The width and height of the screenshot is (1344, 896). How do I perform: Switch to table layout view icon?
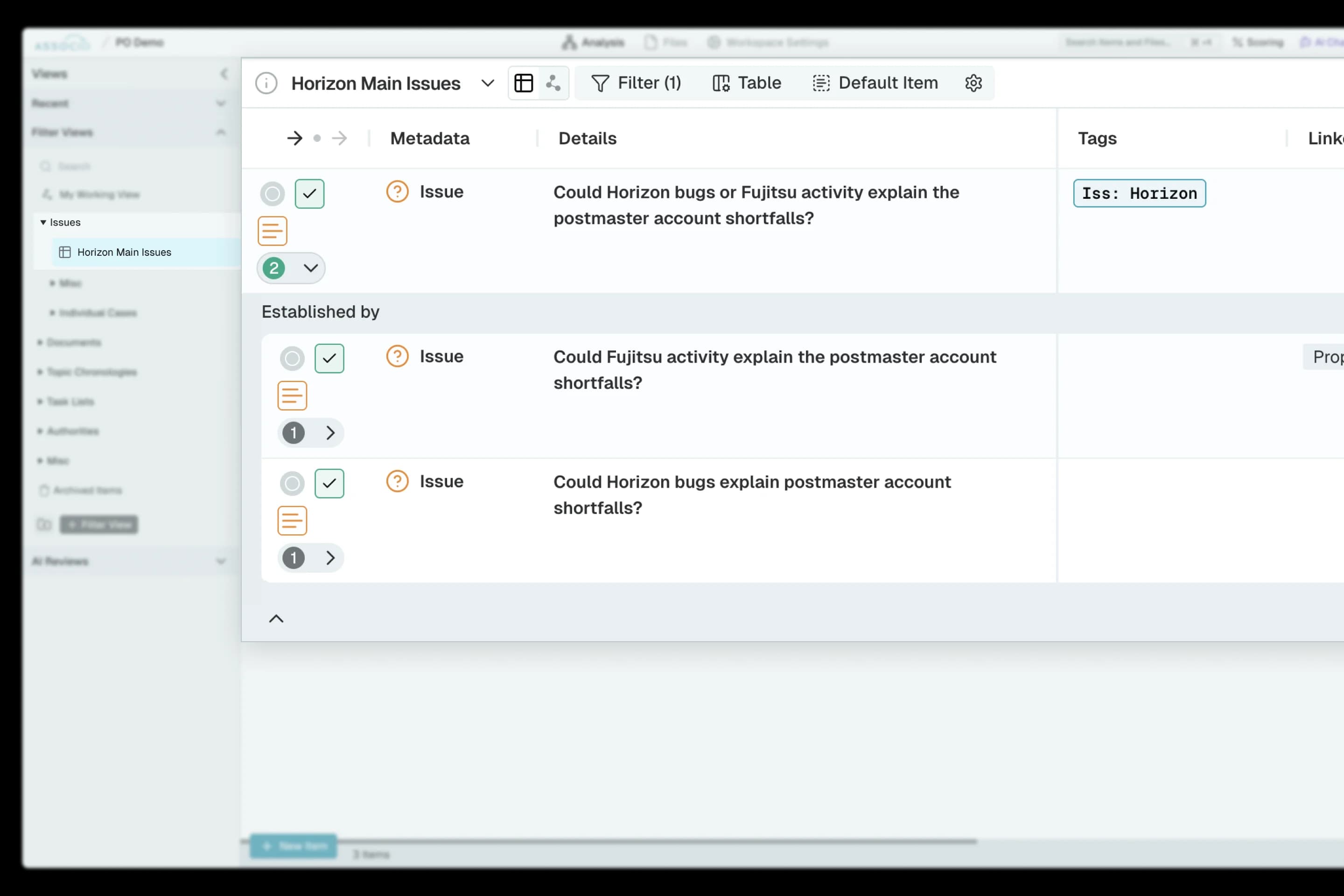pyautogui.click(x=524, y=84)
